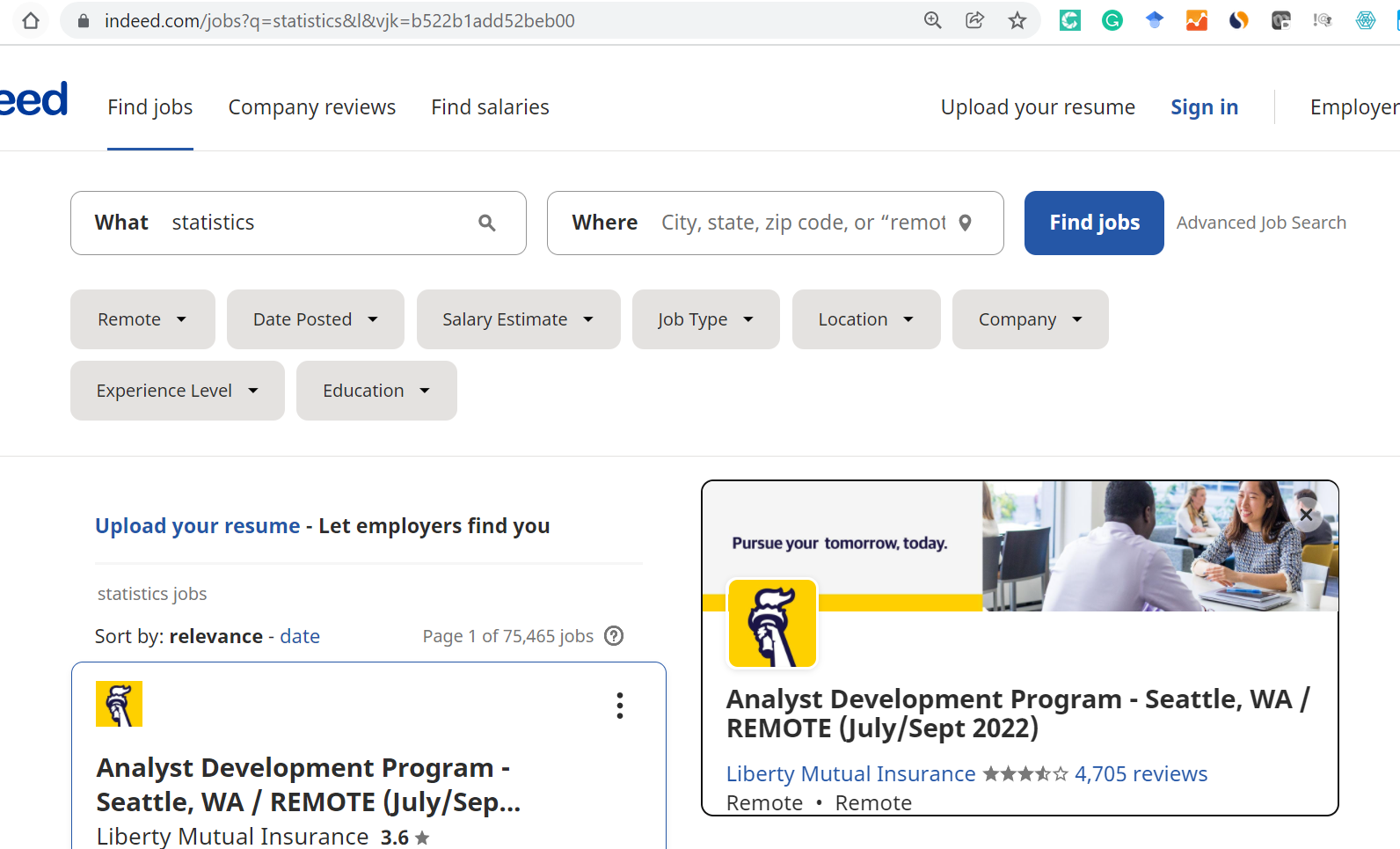Viewport: 1400px width, 849px height.
Task: Open the browser share page icon
Action: [974, 20]
